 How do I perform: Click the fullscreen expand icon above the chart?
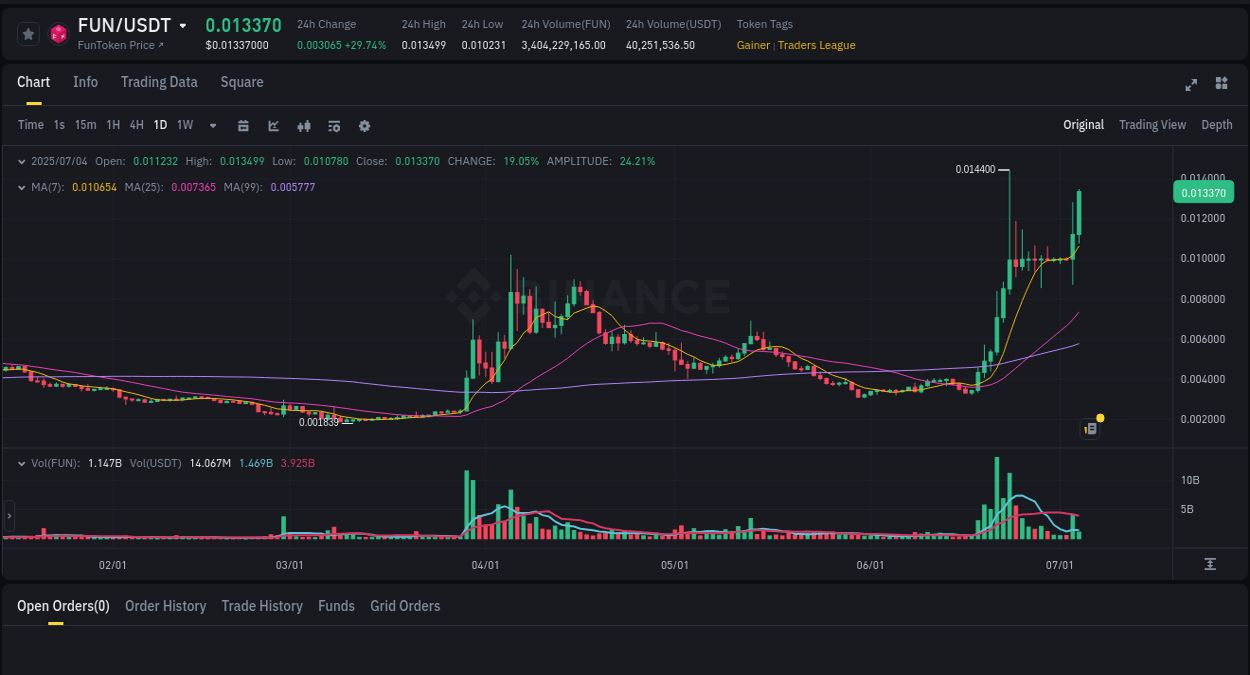(x=1191, y=85)
